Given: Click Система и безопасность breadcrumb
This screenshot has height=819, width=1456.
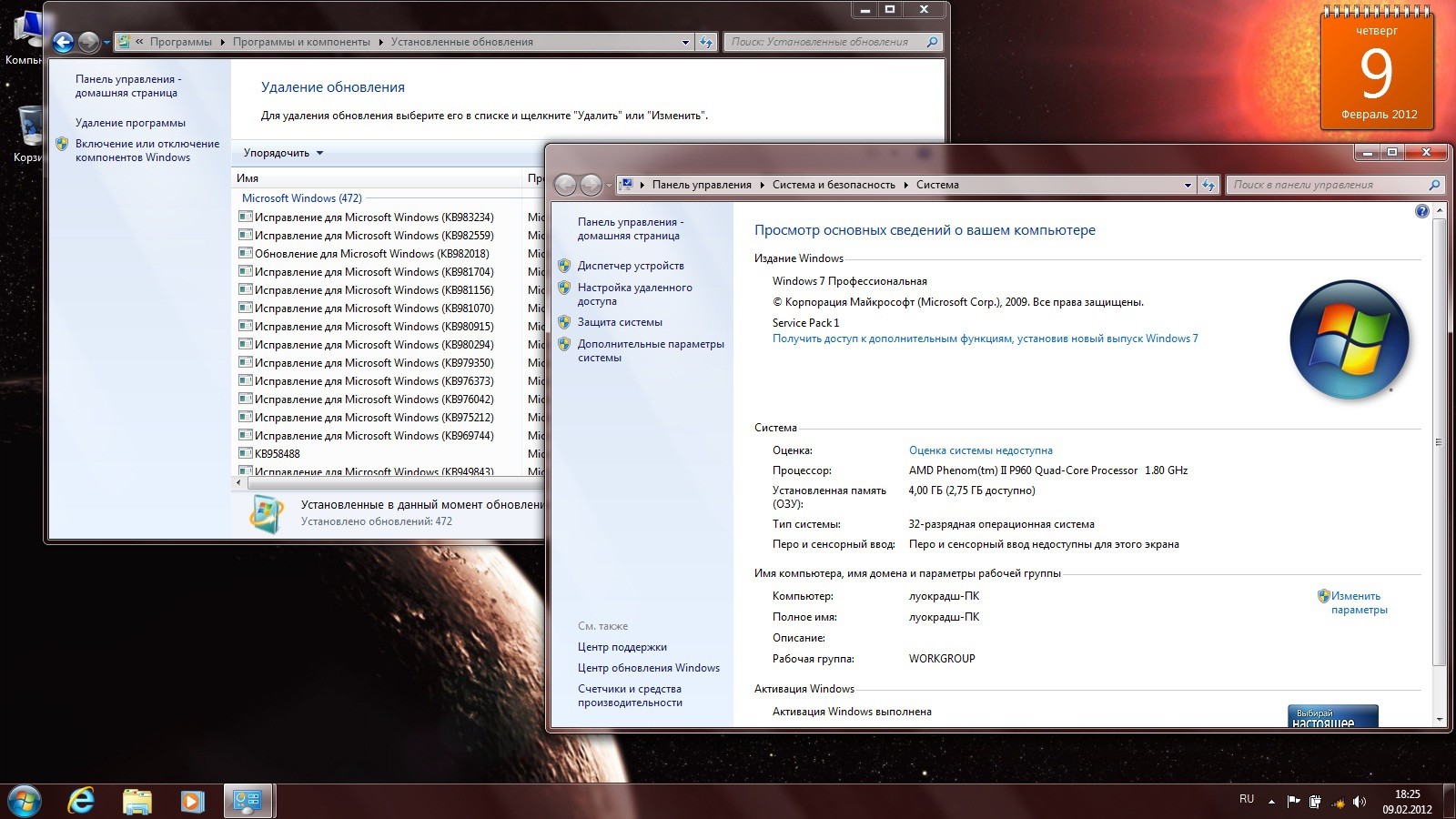Looking at the screenshot, I should point(834,185).
